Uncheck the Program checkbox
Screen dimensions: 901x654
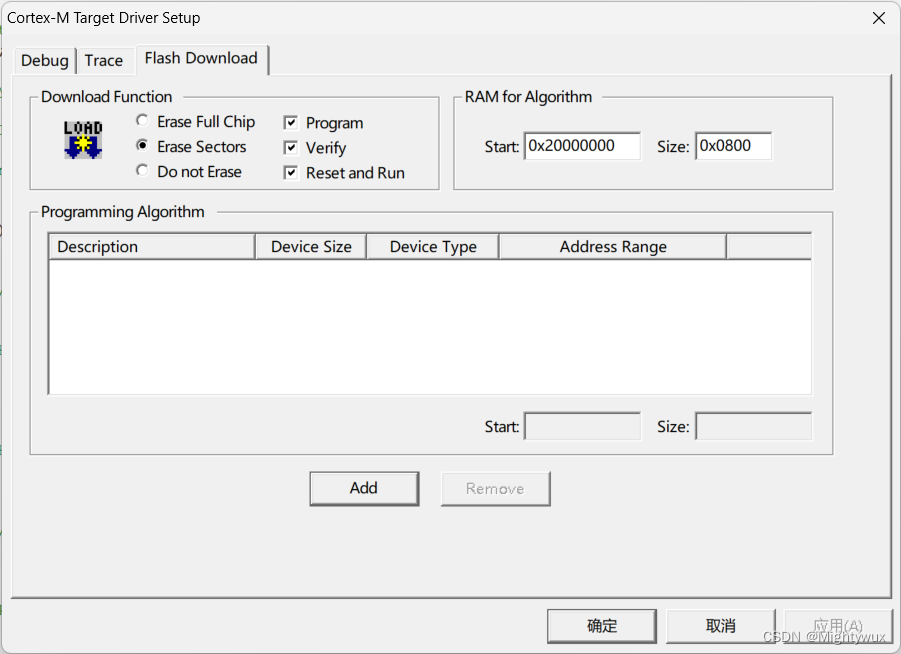tap(290, 122)
